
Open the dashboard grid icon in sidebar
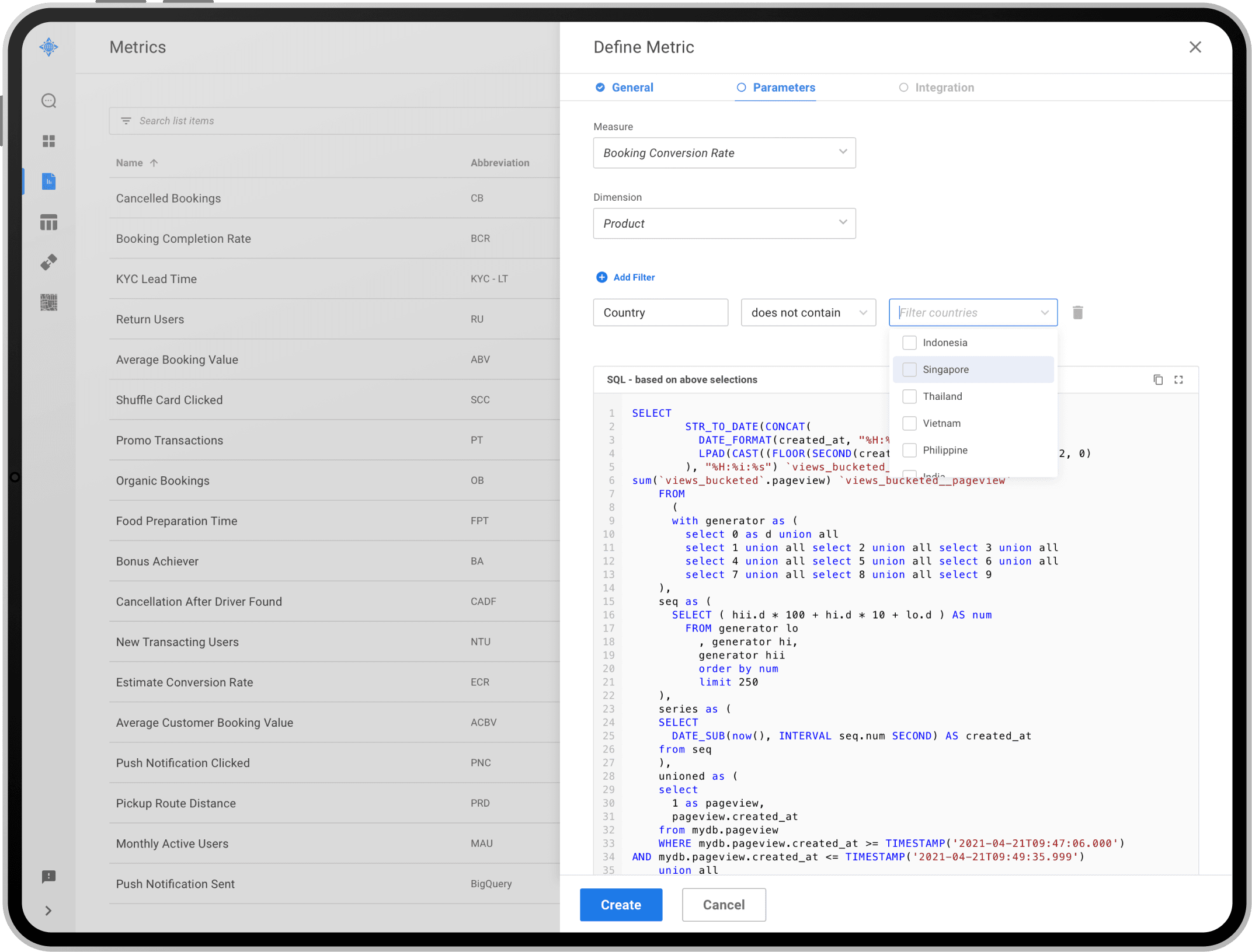click(x=49, y=141)
